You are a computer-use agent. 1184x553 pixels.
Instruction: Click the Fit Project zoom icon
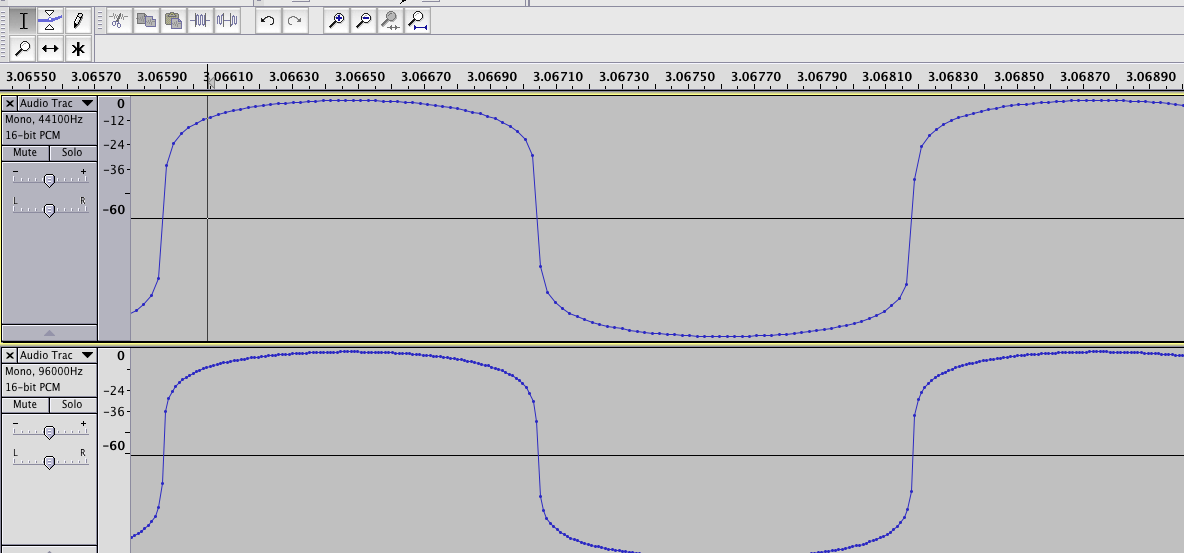point(418,20)
